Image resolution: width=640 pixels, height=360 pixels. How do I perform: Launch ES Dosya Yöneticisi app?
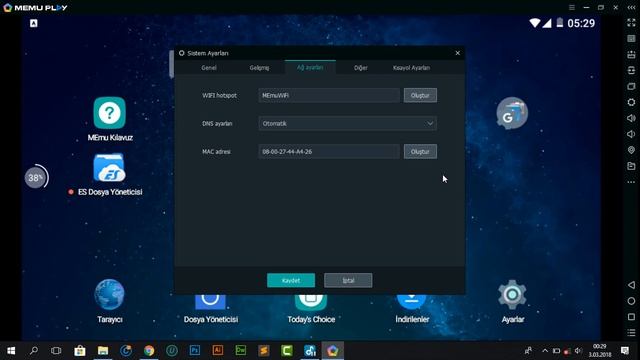pos(109,168)
